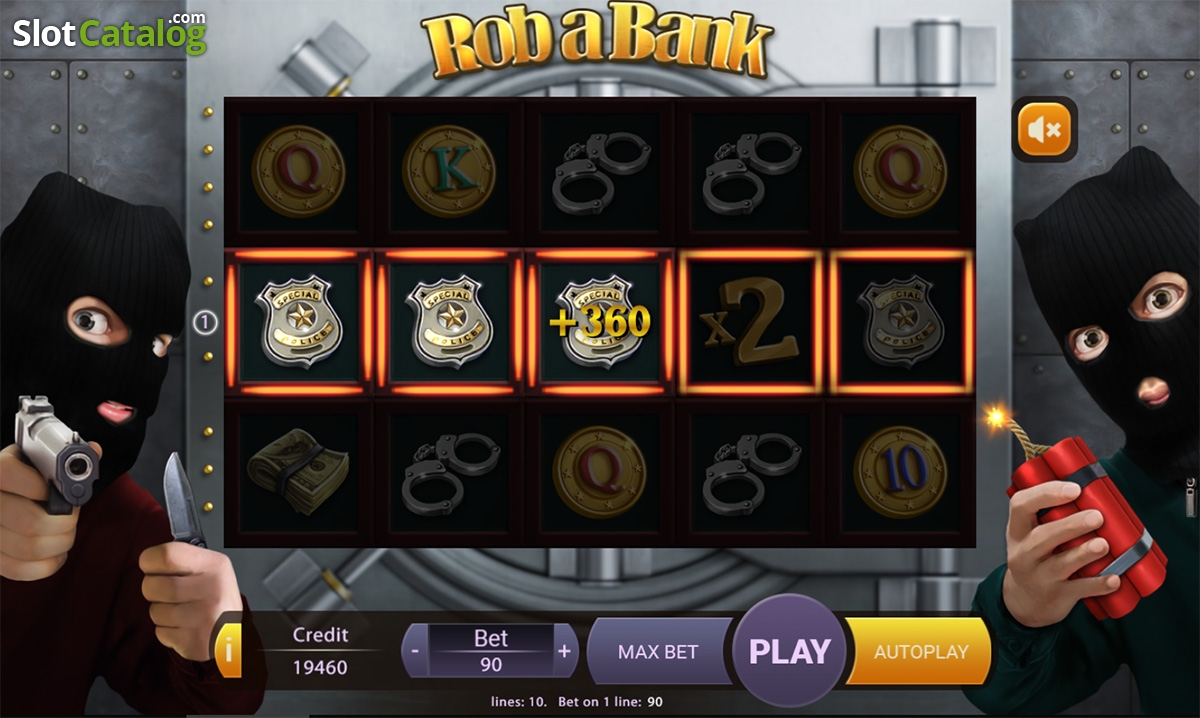Viewport: 1200px width, 718px height.
Task: Click the cash bundle symbol
Action: (299, 473)
